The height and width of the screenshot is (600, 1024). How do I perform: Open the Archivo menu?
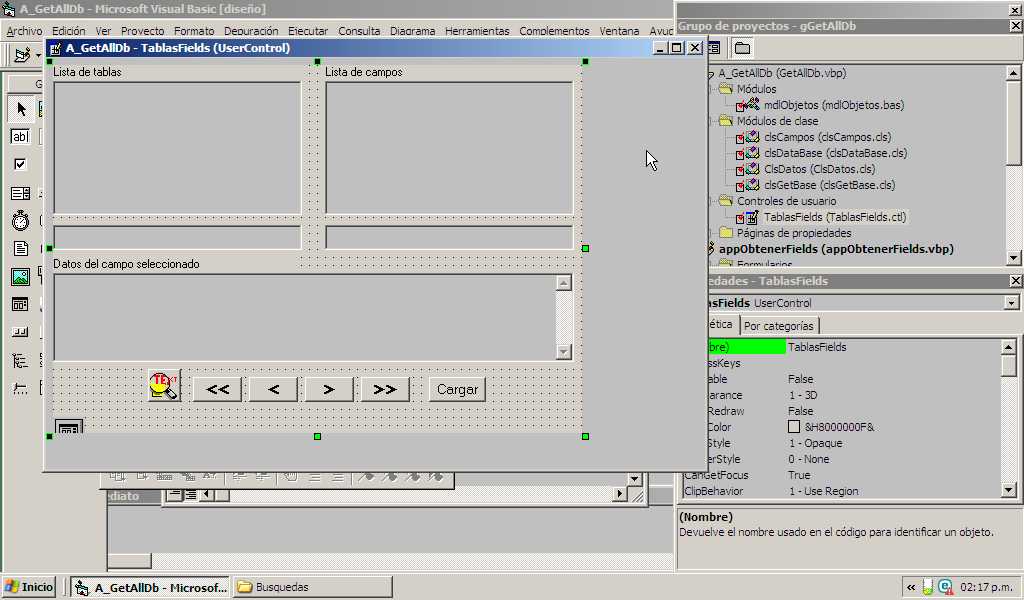pos(24,31)
